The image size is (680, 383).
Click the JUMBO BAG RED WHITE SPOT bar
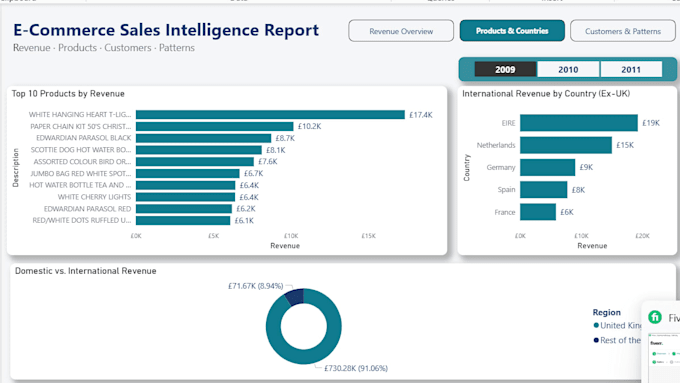click(x=187, y=173)
